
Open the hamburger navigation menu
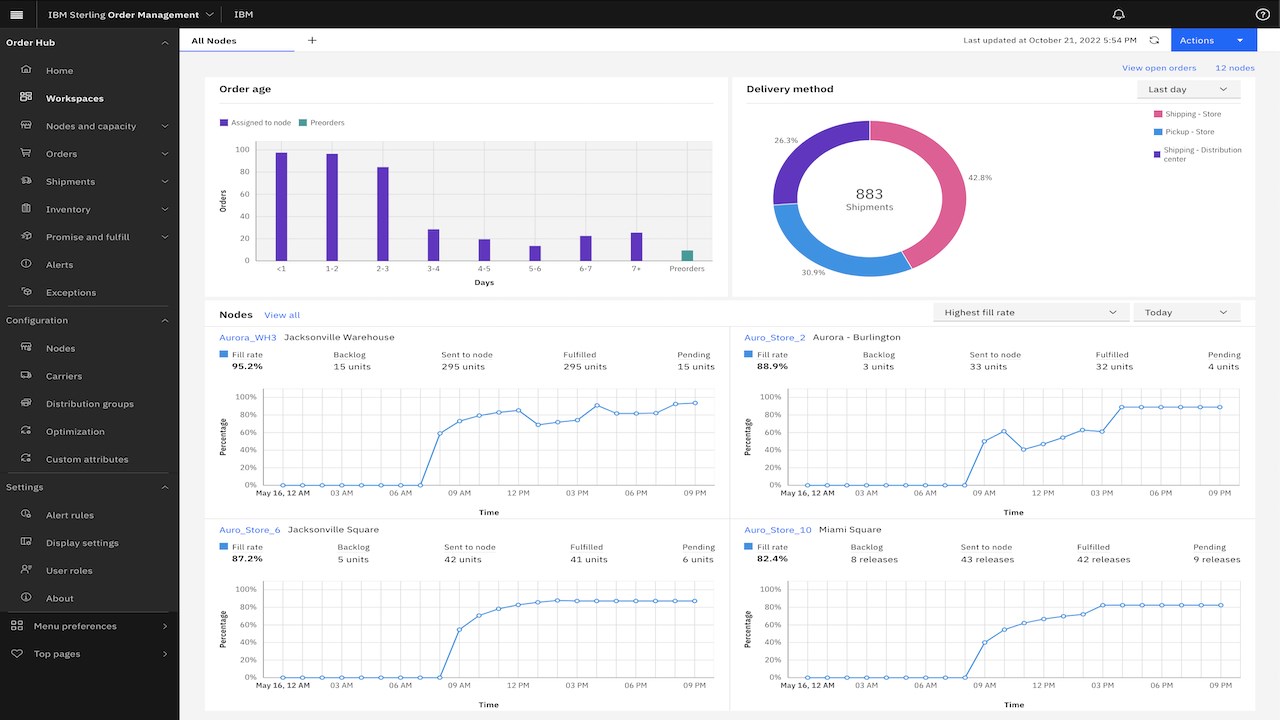pos(16,14)
